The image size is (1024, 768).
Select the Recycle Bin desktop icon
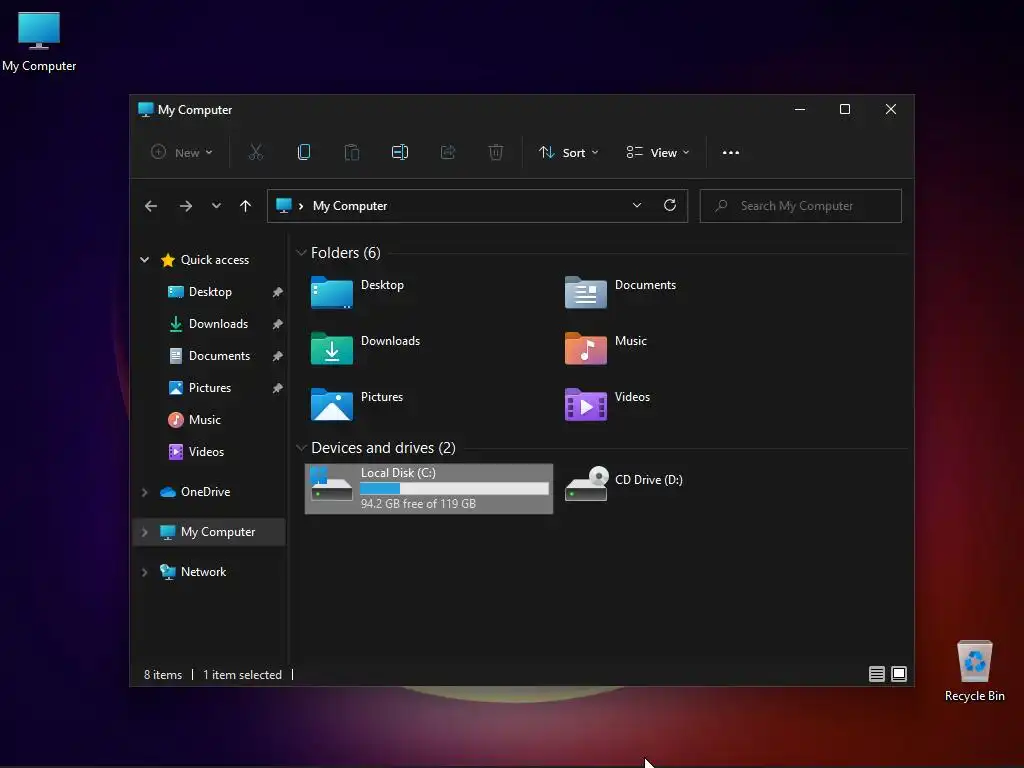click(x=974, y=671)
